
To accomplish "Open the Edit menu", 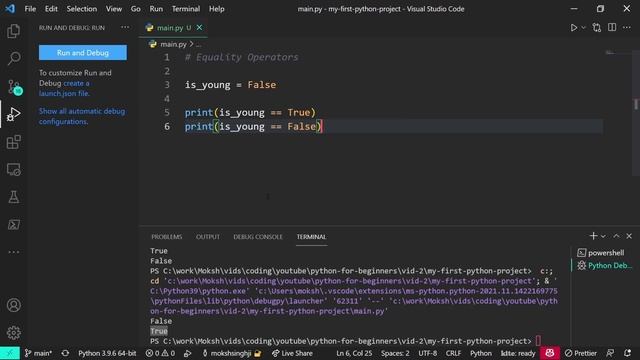I will pyautogui.click(x=51, y=9).
